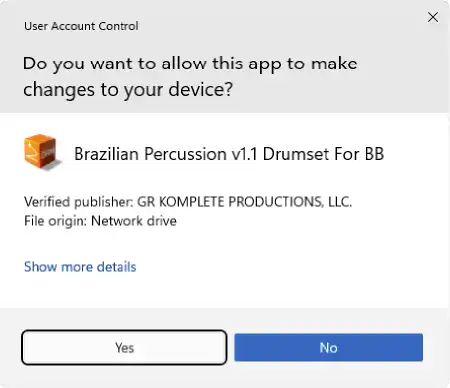This screenshot has width=450, height=388.
Task: Select the 'Brazilian Percussion' program name text
Action: (150, 154)
